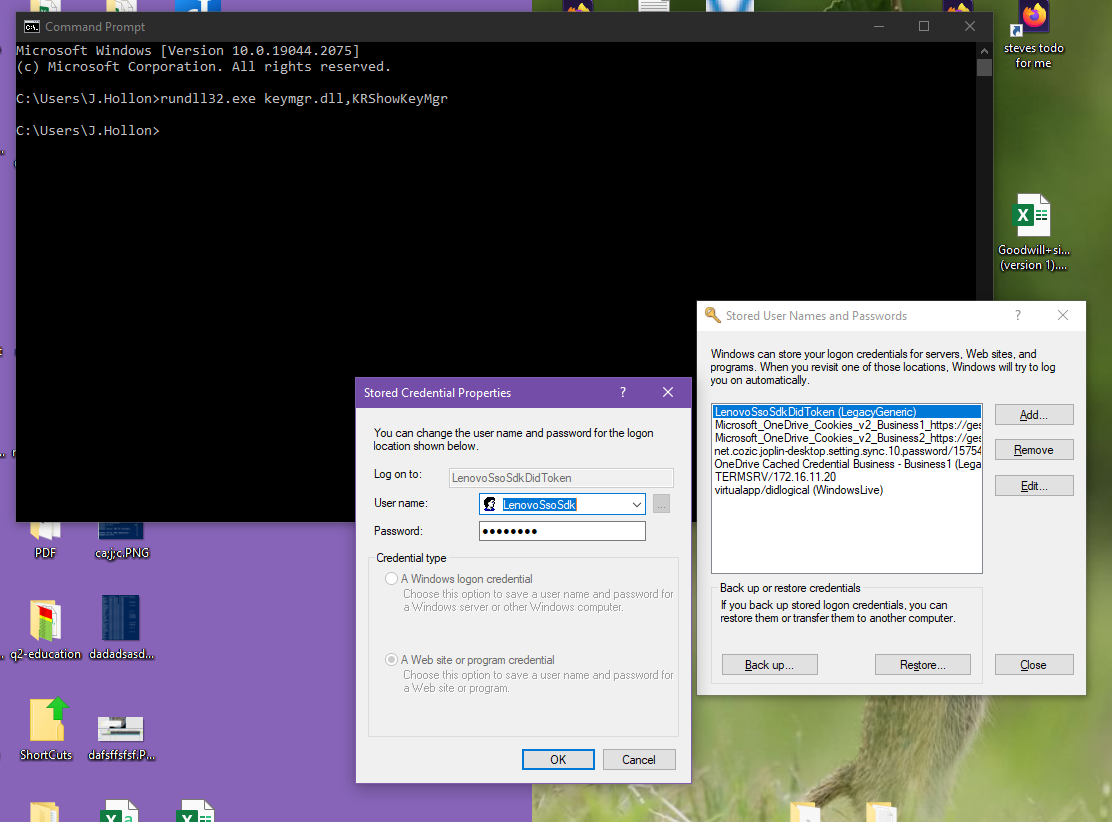Select 'A Web site or program credential' option
This screenshot has width=1112, height=822.
391,660
